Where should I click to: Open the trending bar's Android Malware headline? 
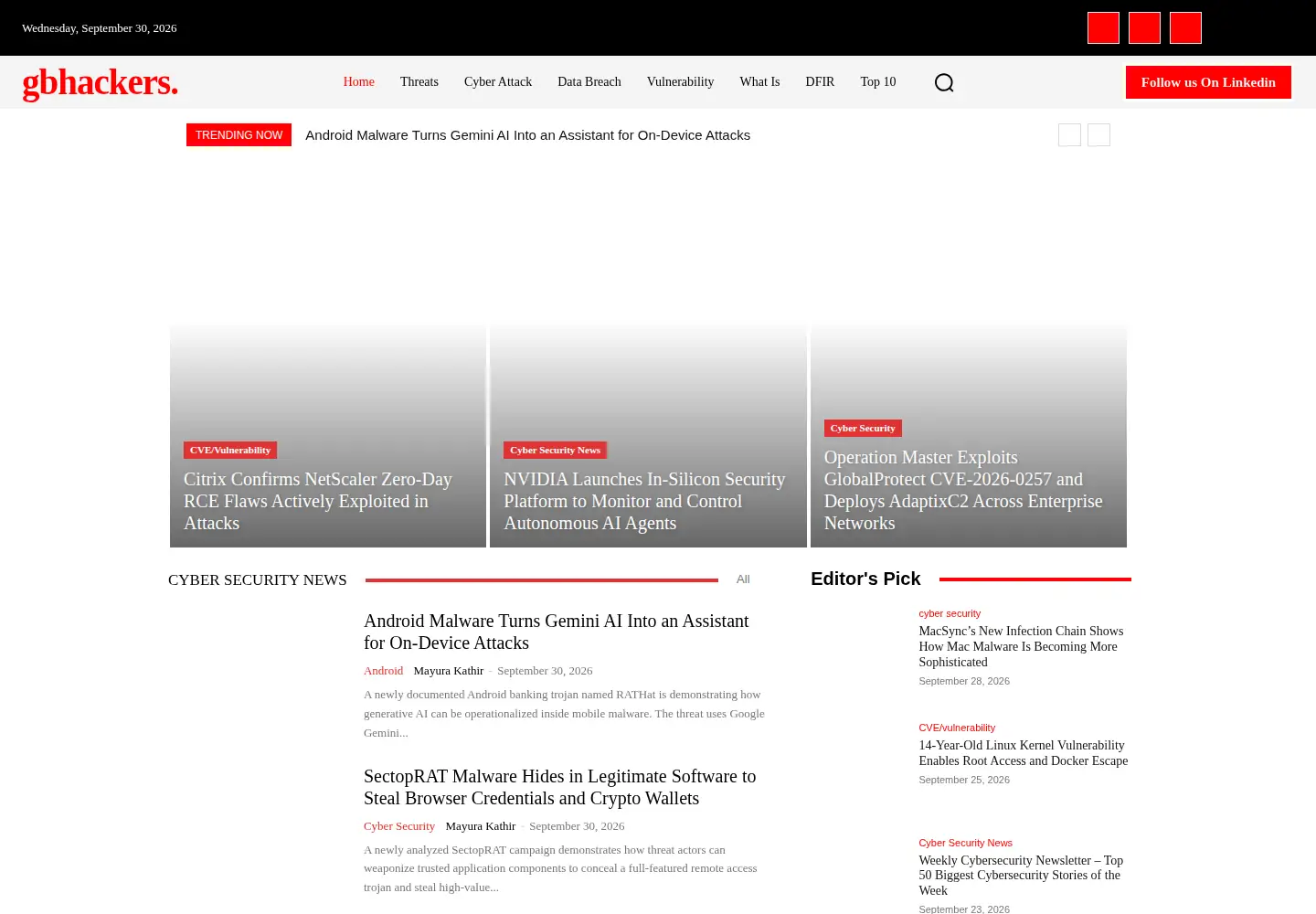[x=527, y=135]
